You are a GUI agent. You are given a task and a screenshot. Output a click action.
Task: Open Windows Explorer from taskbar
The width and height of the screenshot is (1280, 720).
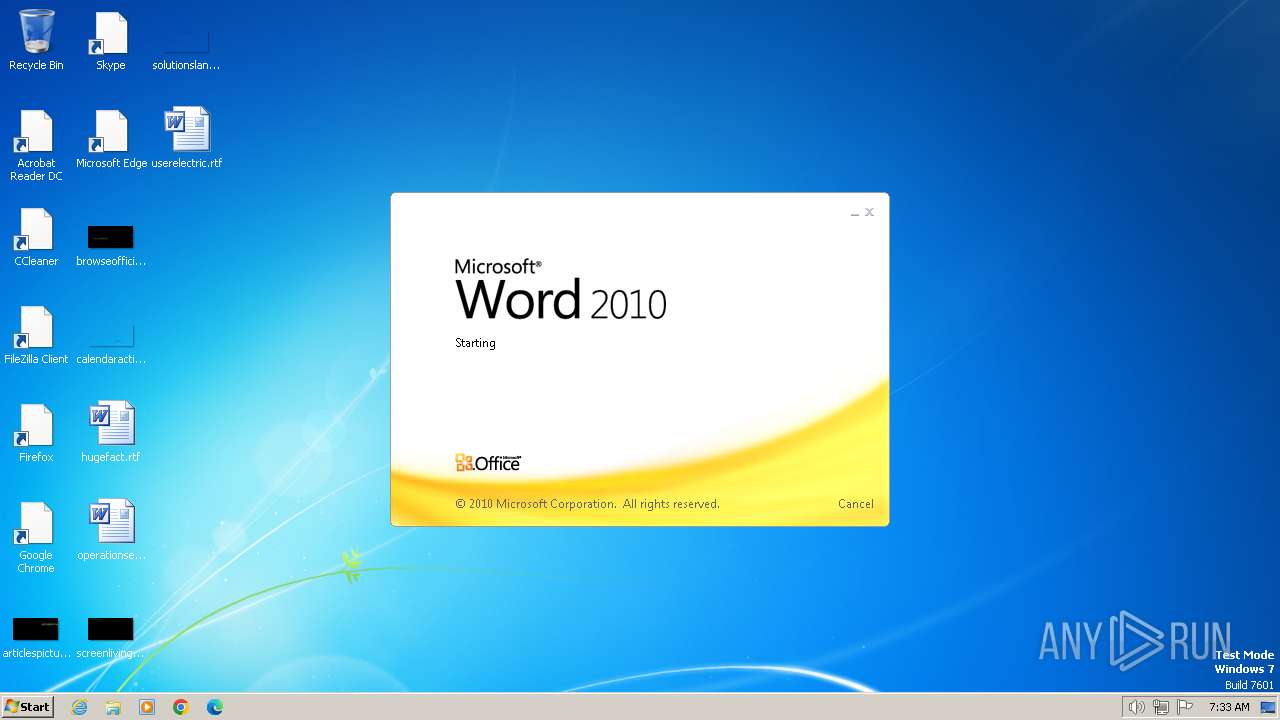pyautogui.click(x=113, y=707)
